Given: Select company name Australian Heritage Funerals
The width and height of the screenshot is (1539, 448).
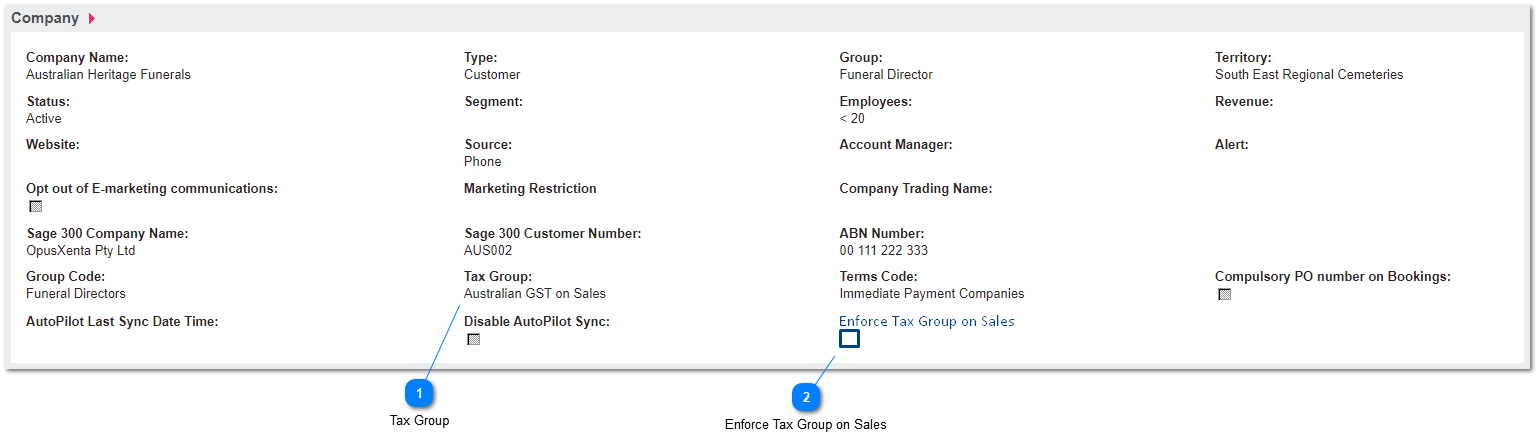Looking at the screenshot, I should pos(108,75).
